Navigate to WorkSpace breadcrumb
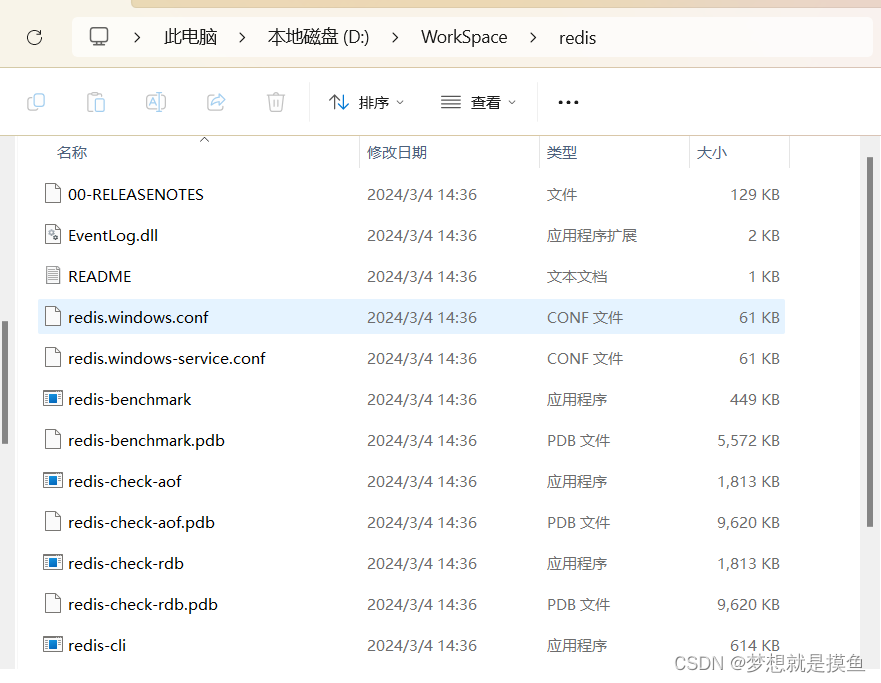The image size is (881, 683). [464, 37]
